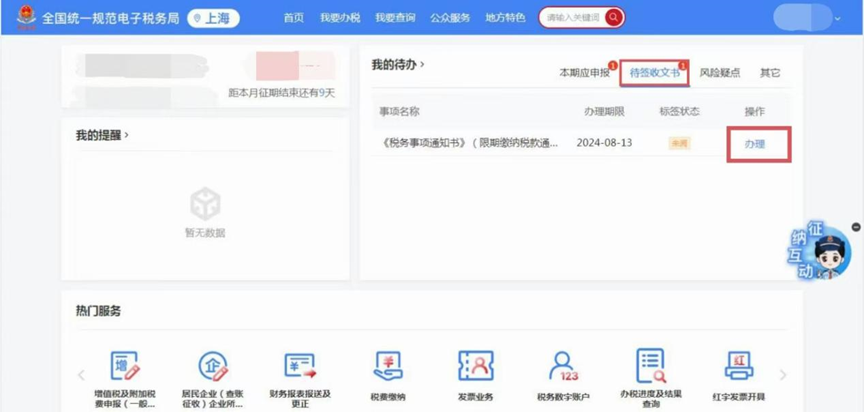Open 增值税及附加税费申报 service icon

point(125,366)
